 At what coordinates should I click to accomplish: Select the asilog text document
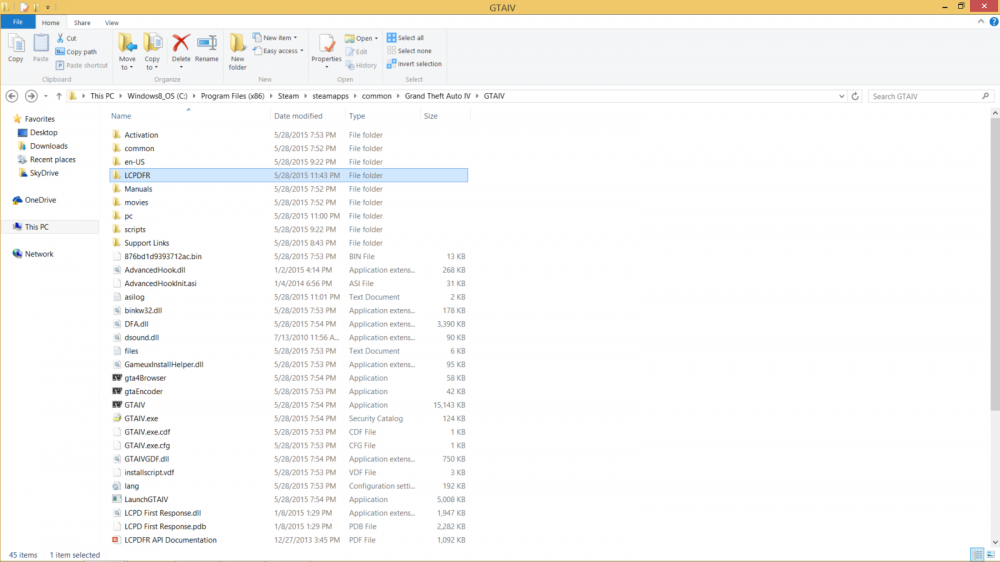(288, 297)
